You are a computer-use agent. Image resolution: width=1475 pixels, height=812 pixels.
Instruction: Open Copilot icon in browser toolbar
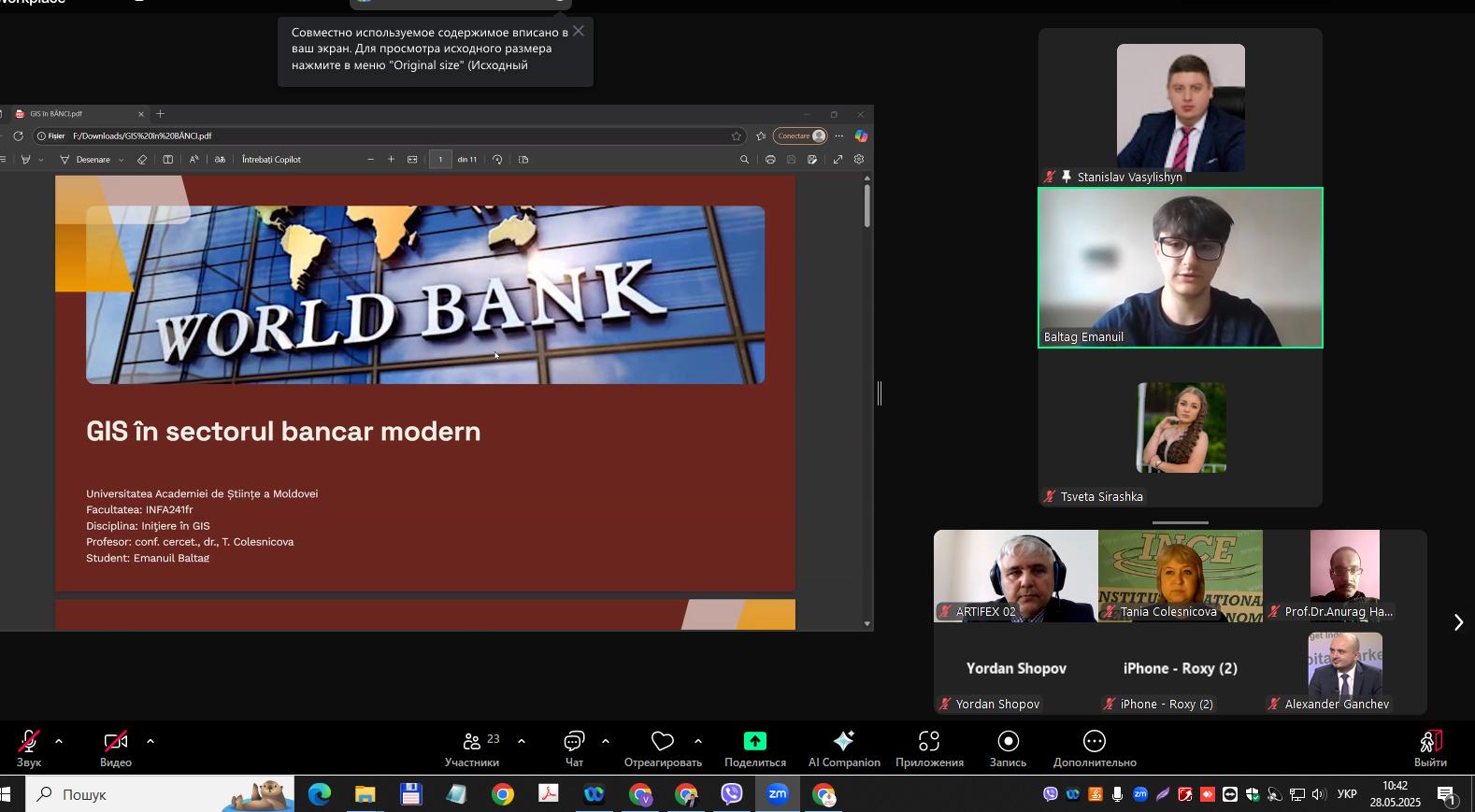(x=861, y=136)
